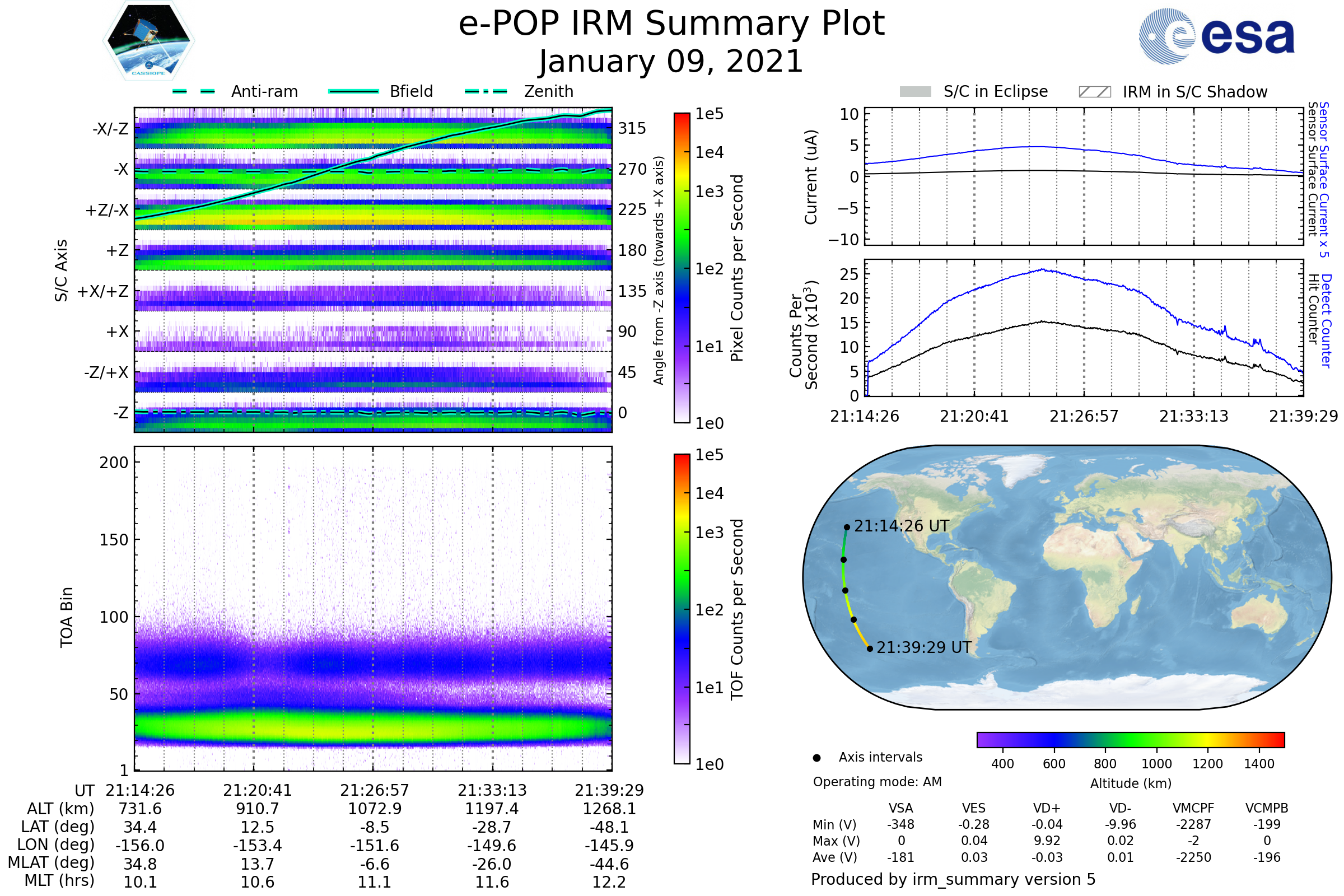1344x896 pixels.
Task: Click the TOF Counts per Second colorbar
Action: click(682, 609)
